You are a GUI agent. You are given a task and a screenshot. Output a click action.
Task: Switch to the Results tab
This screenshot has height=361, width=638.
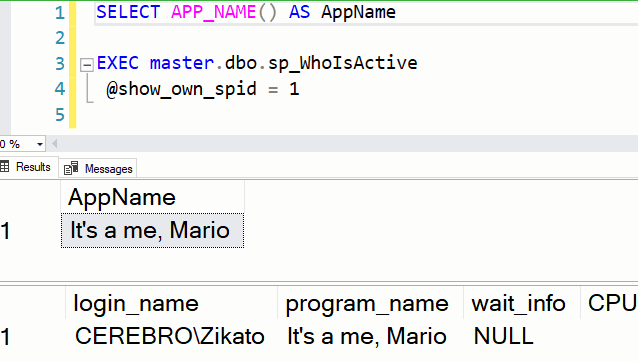point(28,167)
